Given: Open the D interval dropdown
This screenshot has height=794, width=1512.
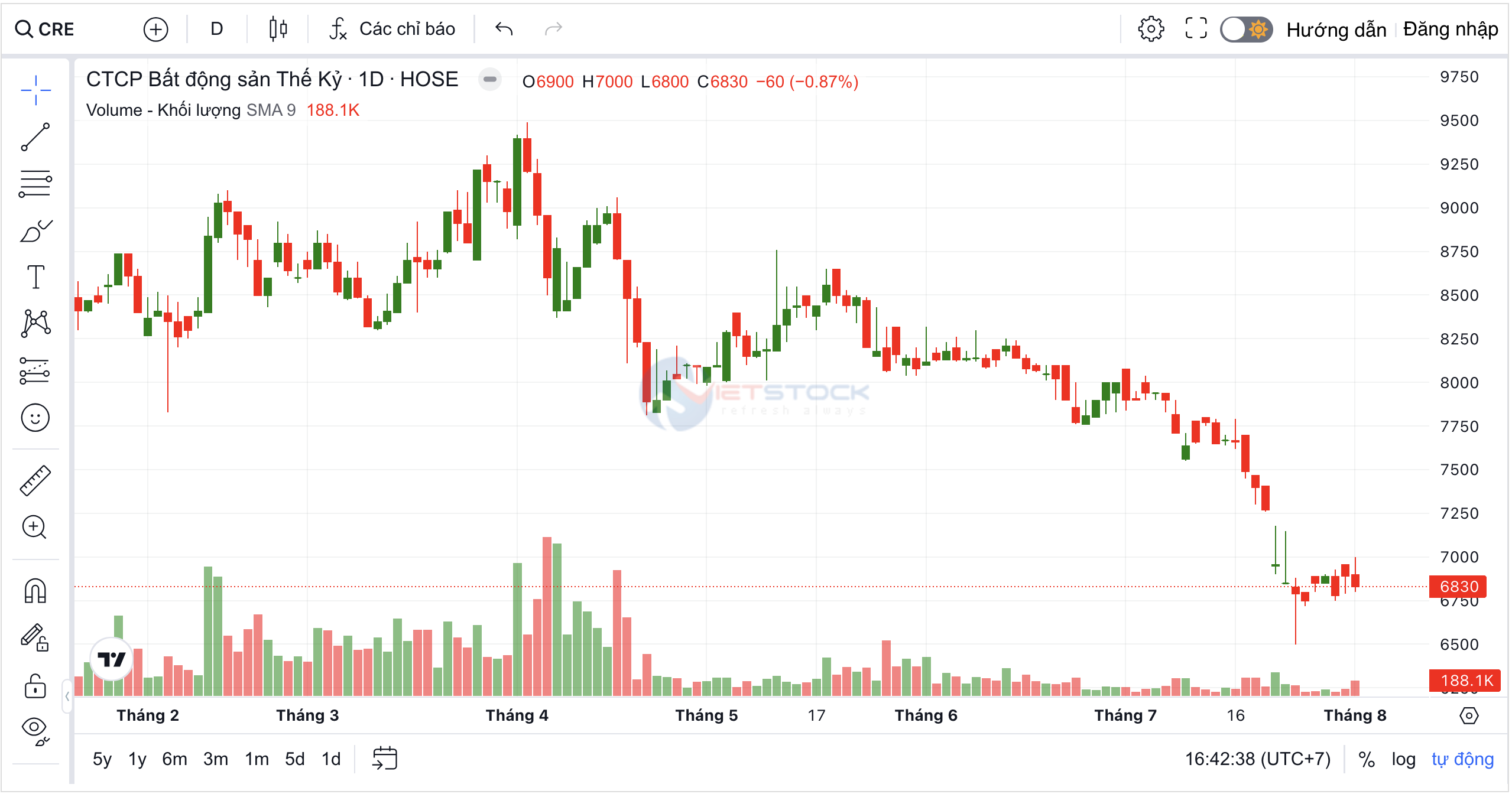Looking at the screenshot, I should click(x=217, y=29).
